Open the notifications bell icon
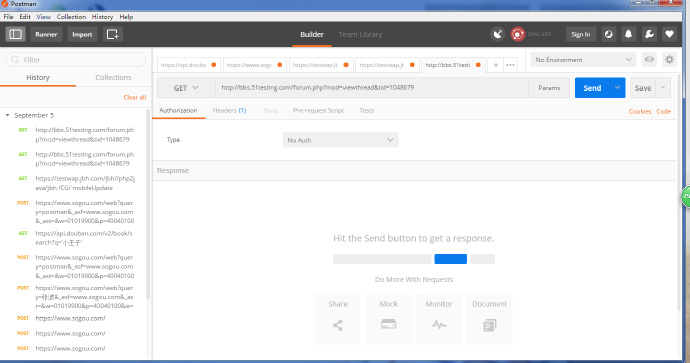The image size is (690, 363). 628,34
